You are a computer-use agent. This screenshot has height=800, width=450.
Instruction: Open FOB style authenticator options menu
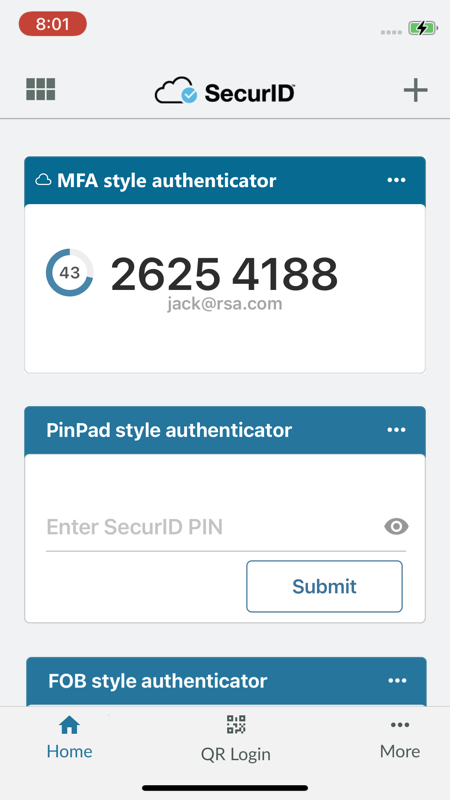(x=397, y=680)
